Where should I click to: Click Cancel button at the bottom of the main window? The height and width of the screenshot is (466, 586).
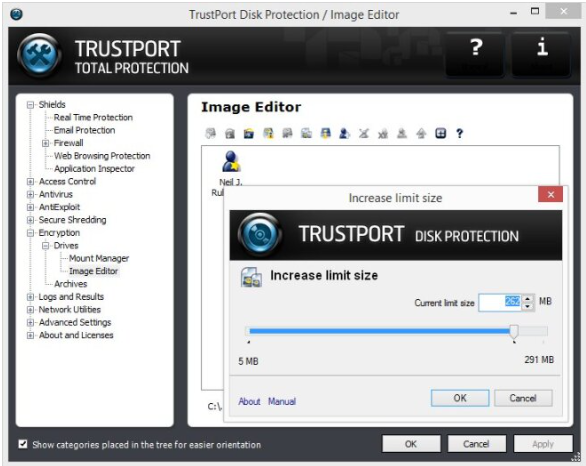tap(476, 444)
